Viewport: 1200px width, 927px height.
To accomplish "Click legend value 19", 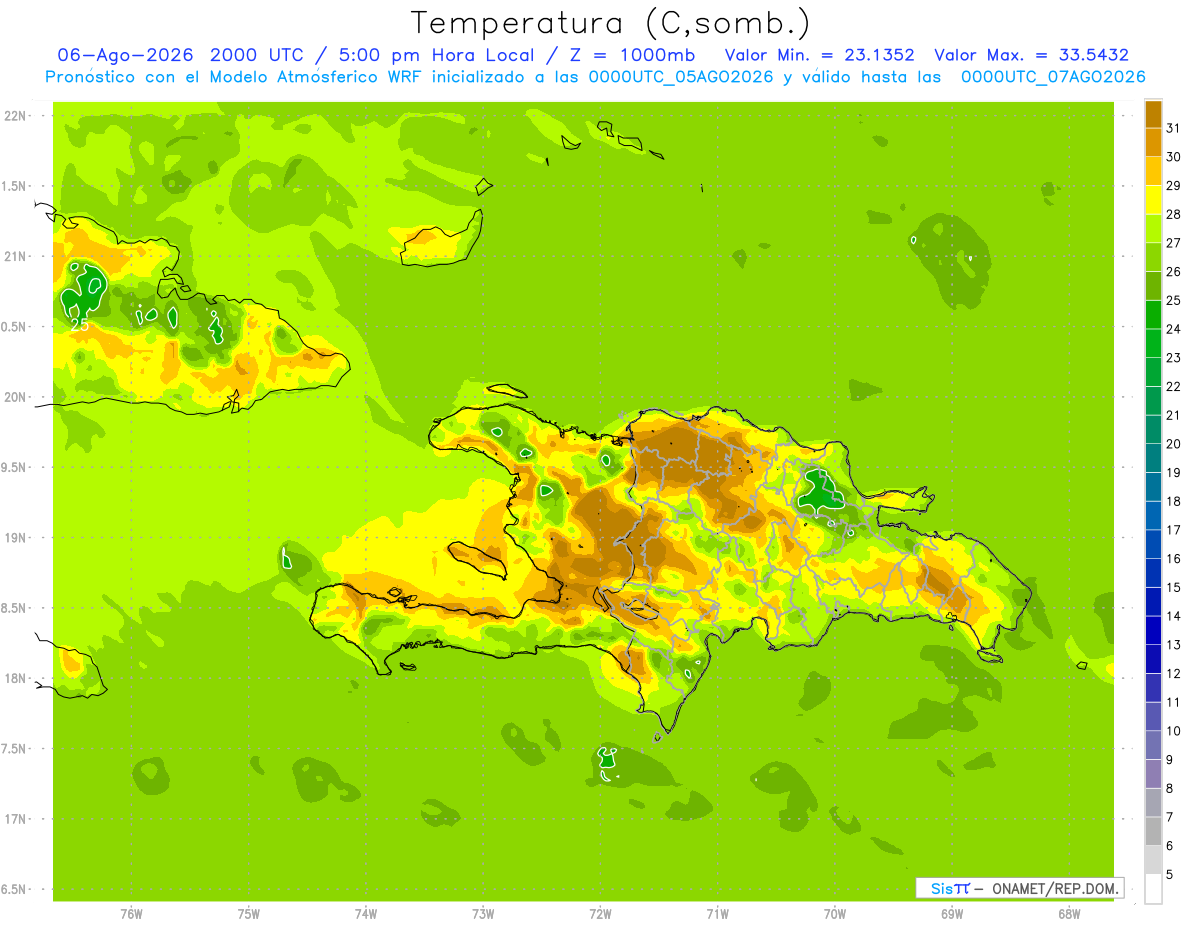I will (1174, 472).
